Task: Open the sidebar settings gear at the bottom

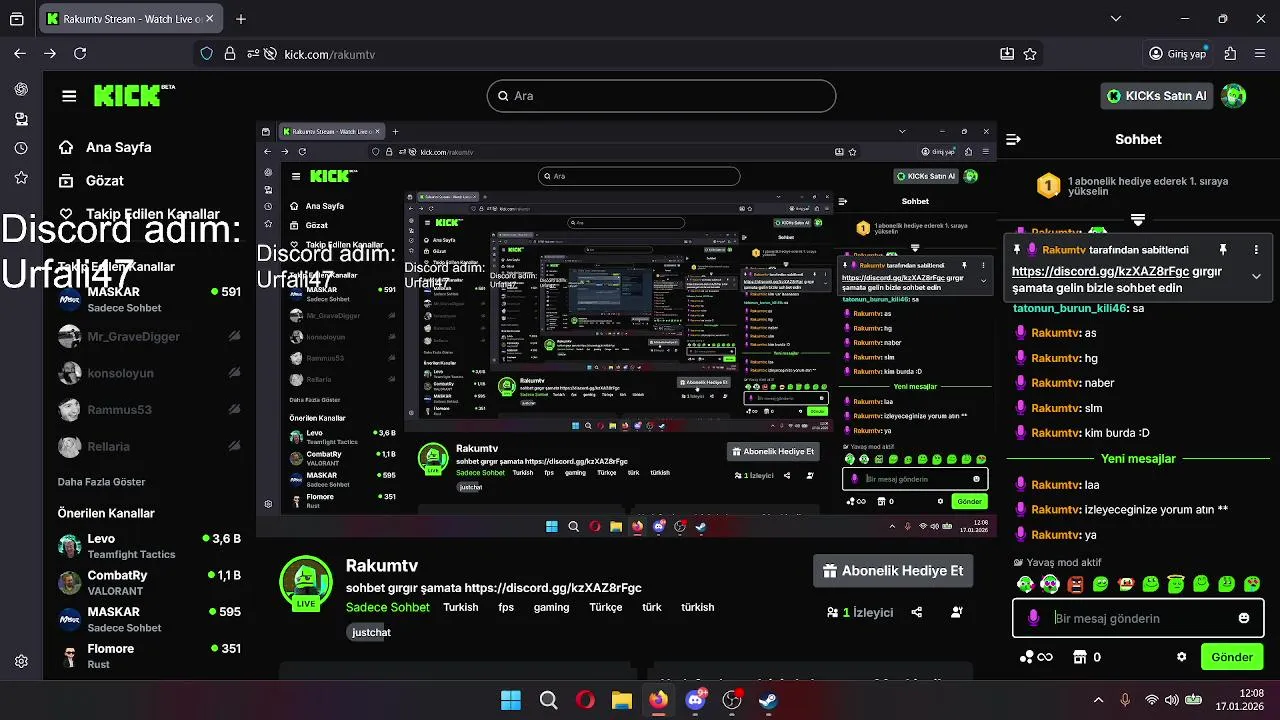Action: tap(21, 661)
